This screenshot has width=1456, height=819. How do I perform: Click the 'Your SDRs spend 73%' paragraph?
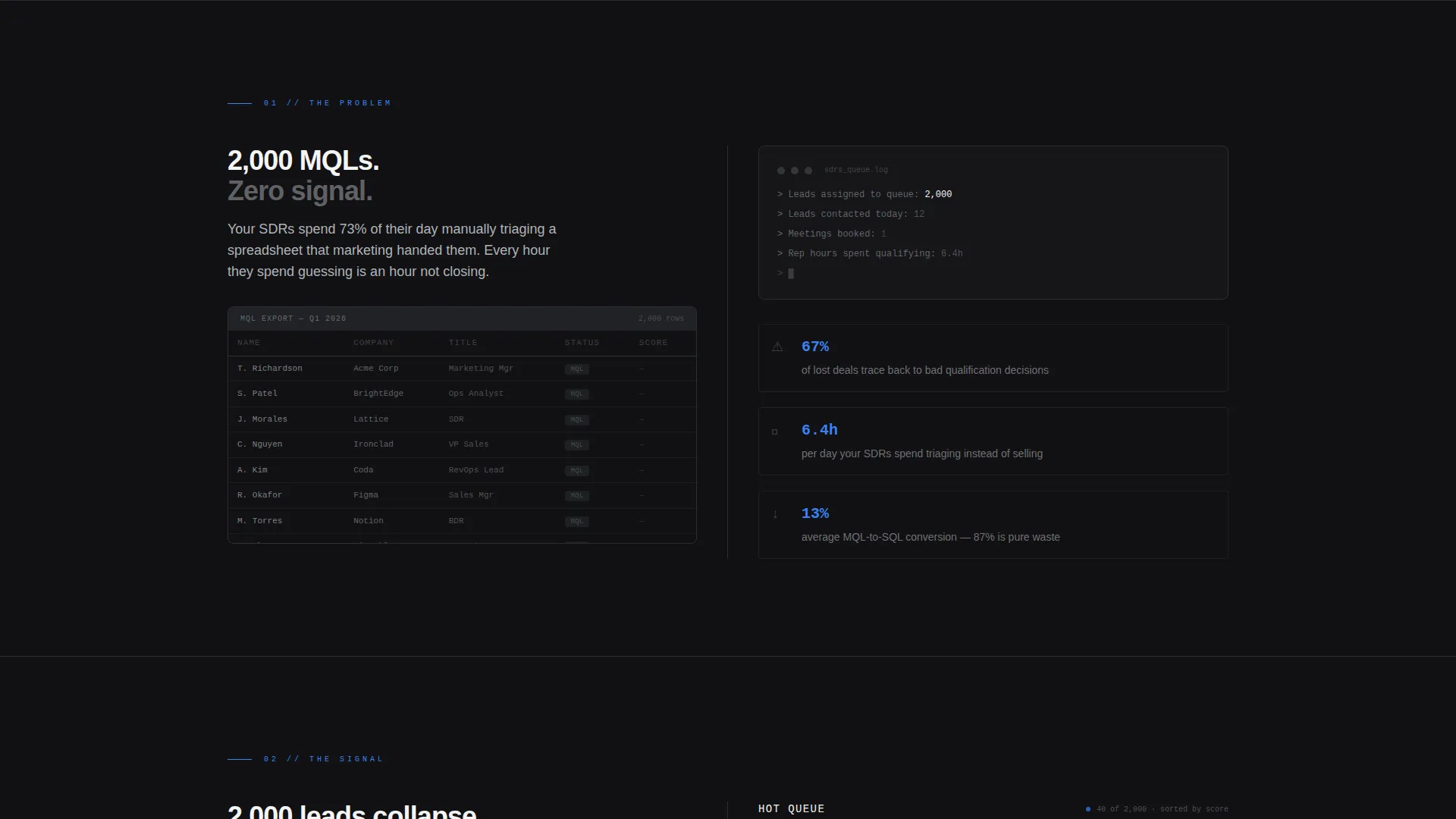[x=392, y=250]
